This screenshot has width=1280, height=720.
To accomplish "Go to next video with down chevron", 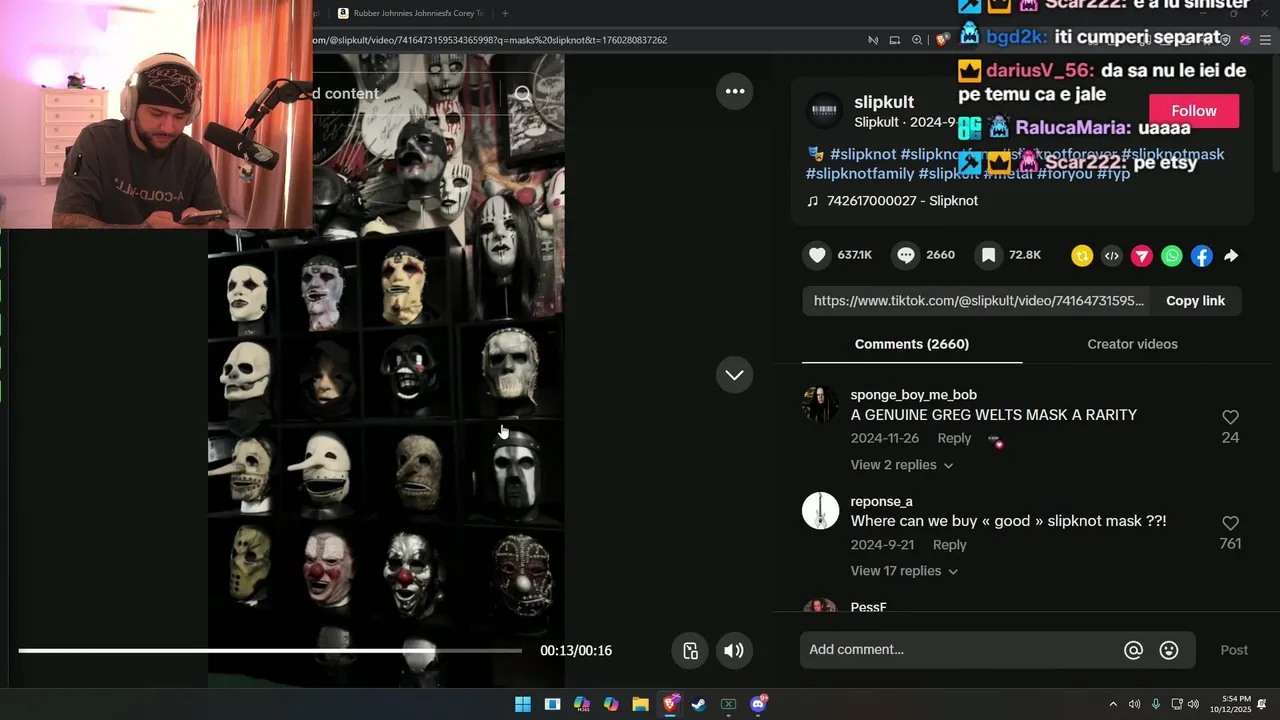I will coord(735,375).
